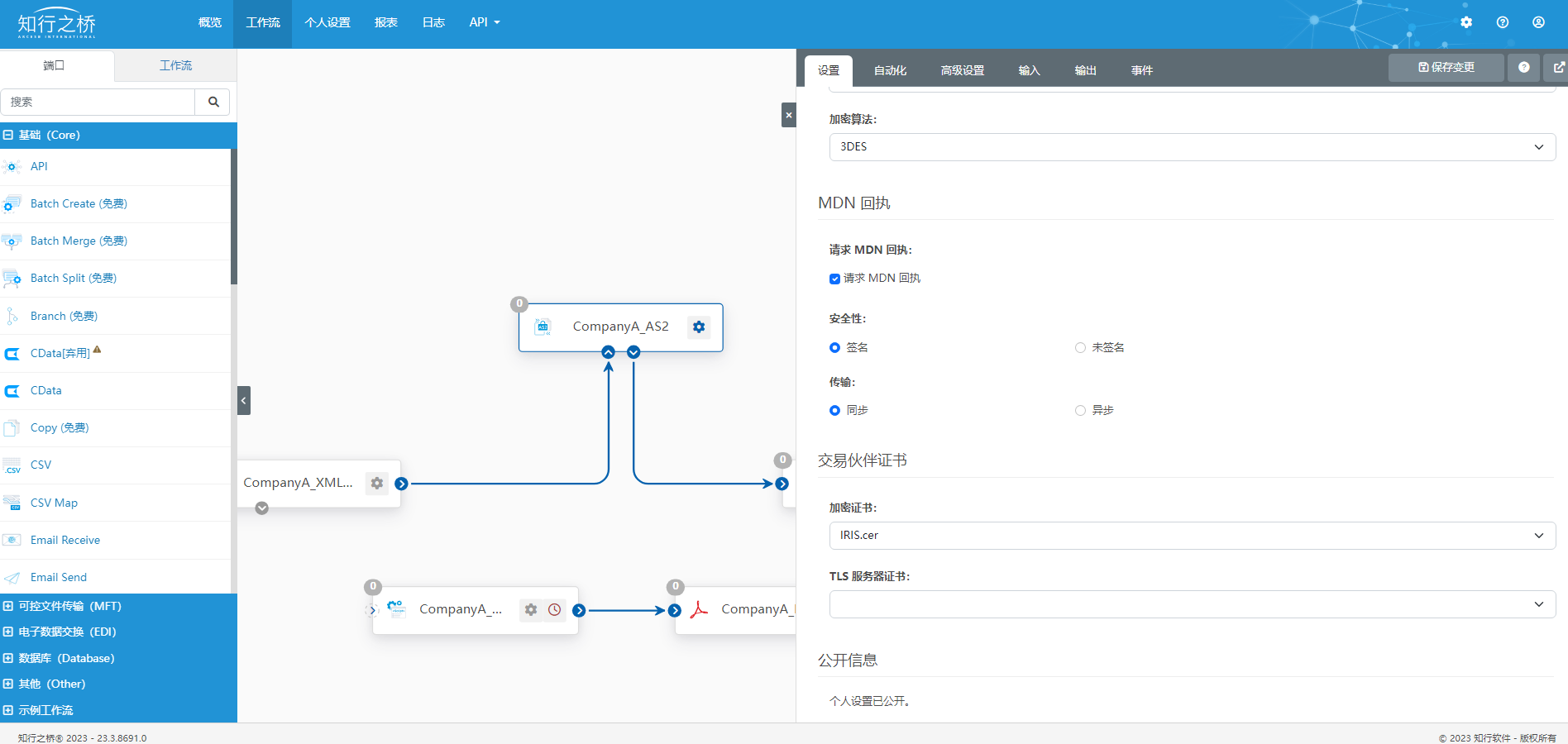Select the 未签名 radio option
1568x744 pixels.
coord(1080,348)
